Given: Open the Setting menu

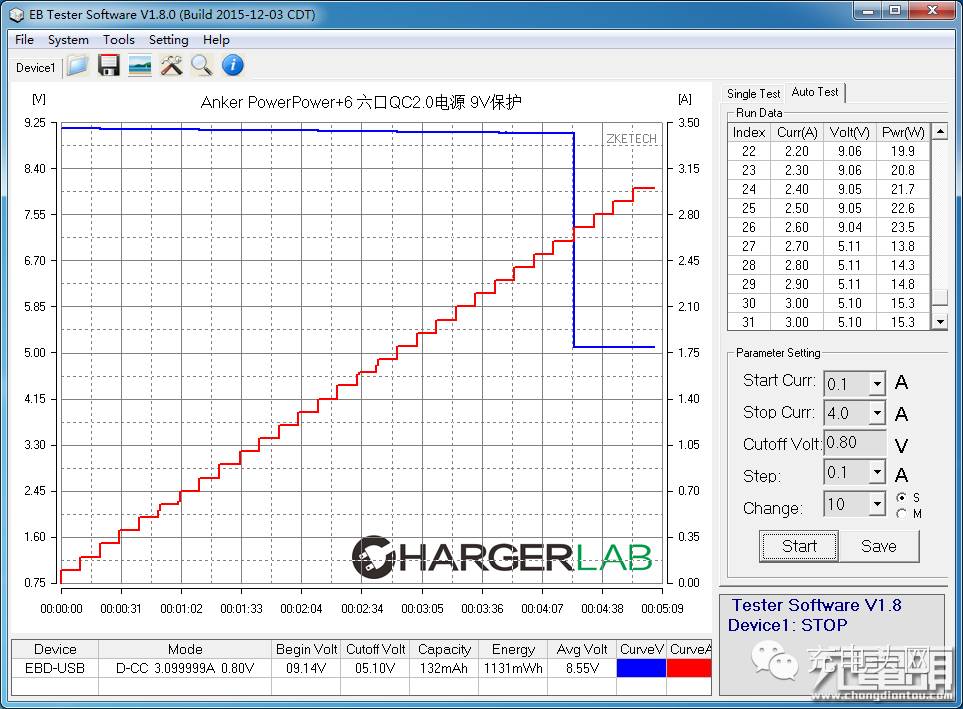Looking at the screenshot, I should click(168, 40).
